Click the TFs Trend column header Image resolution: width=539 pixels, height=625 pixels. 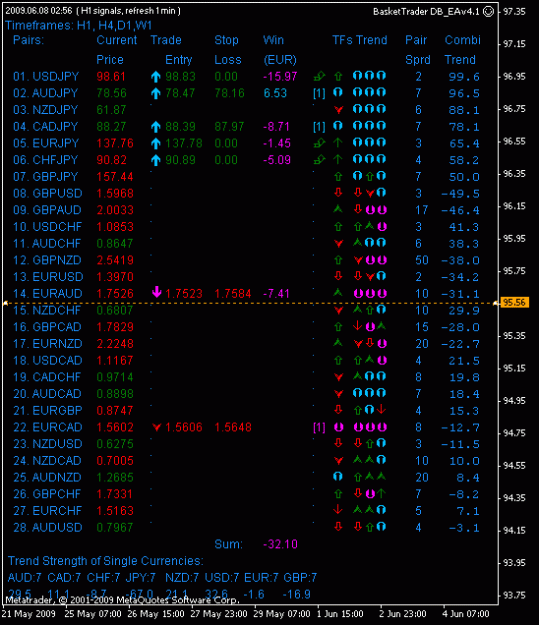pyautogui.click(x=360, y=40)
